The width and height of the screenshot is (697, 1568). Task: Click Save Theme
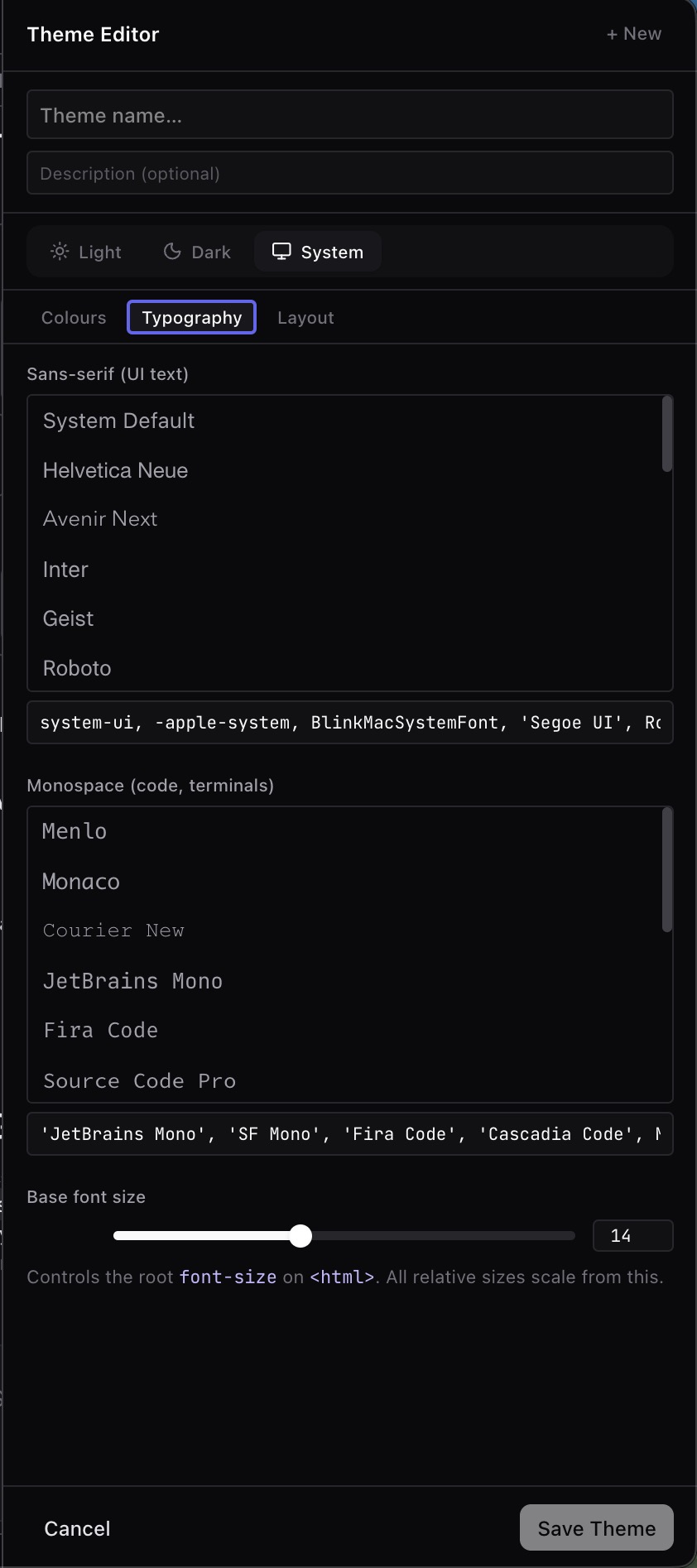point(595,1527)
